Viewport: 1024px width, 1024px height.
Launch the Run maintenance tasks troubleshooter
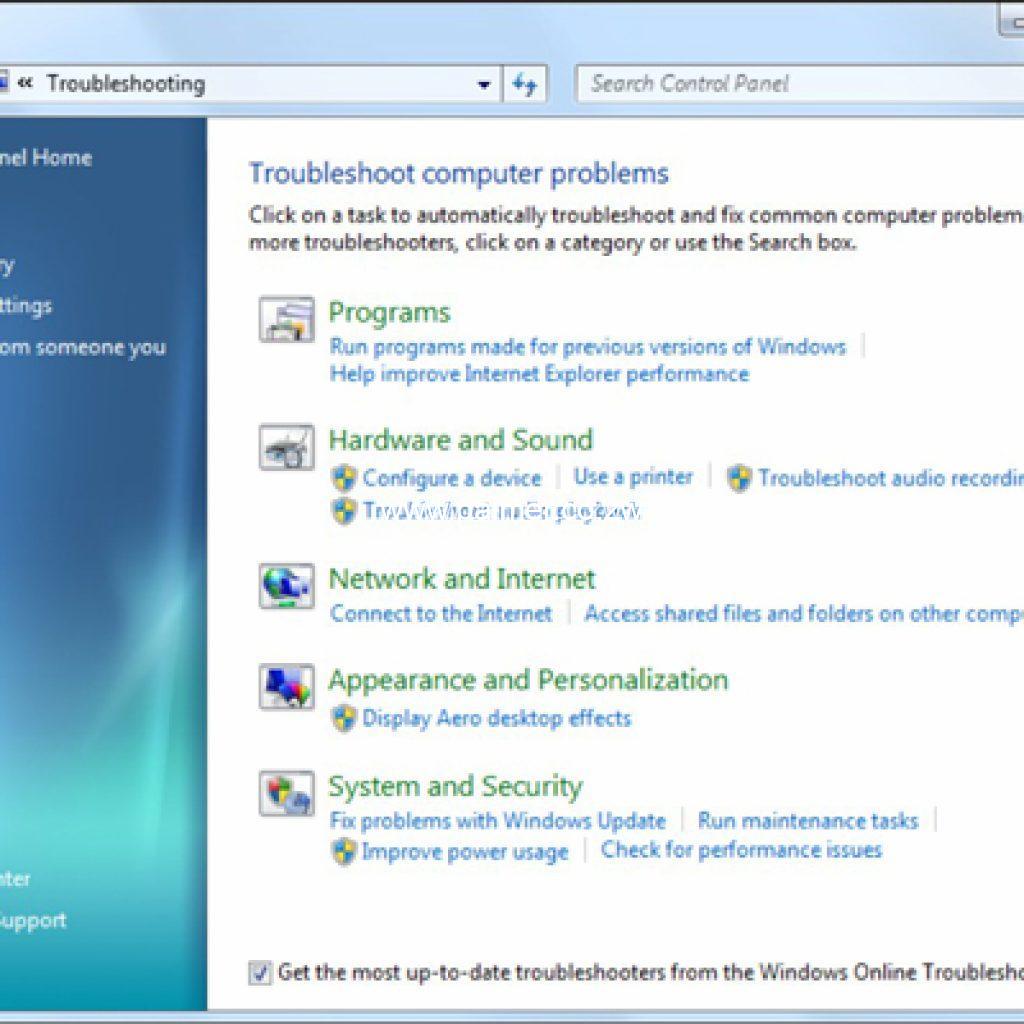click(x=808, y=820)
